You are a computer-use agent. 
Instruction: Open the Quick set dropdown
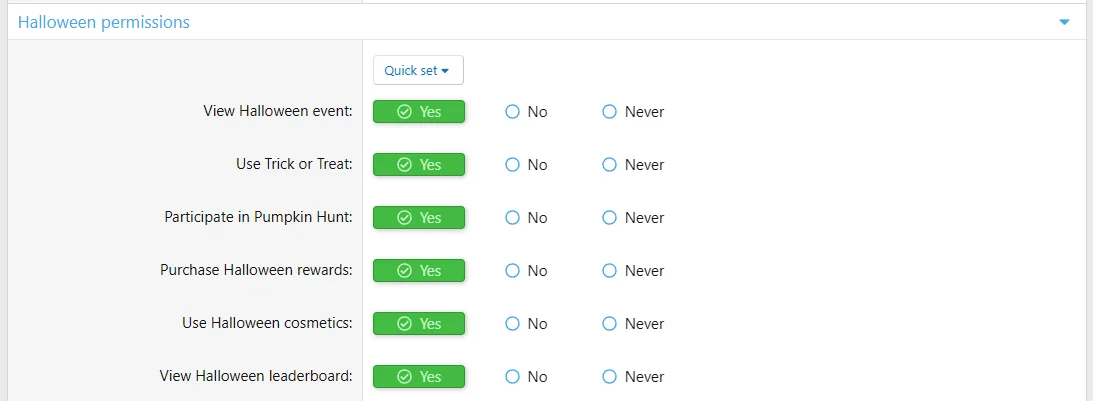418,70
